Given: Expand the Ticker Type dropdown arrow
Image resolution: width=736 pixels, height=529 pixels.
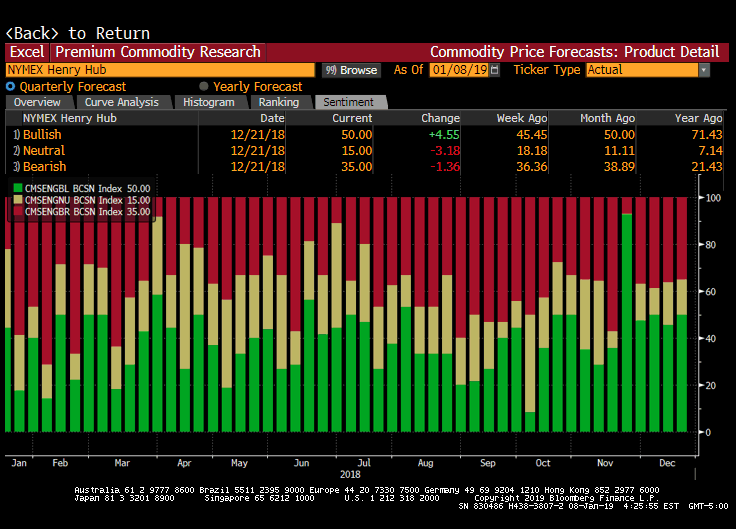Looking at the screenshot, I should [x=704, y=70].
